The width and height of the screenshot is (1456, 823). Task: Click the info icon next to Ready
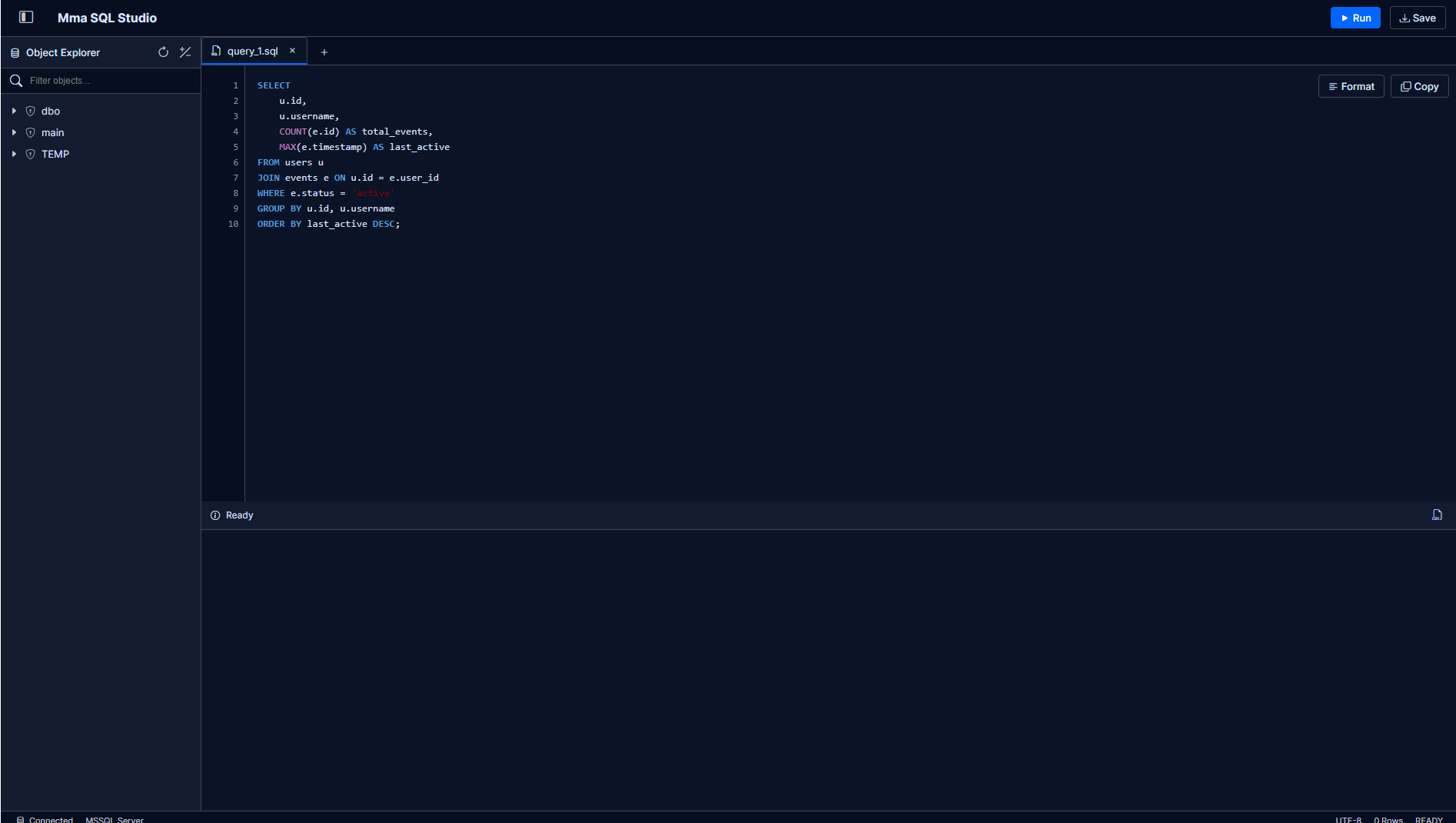coord(215,515)
